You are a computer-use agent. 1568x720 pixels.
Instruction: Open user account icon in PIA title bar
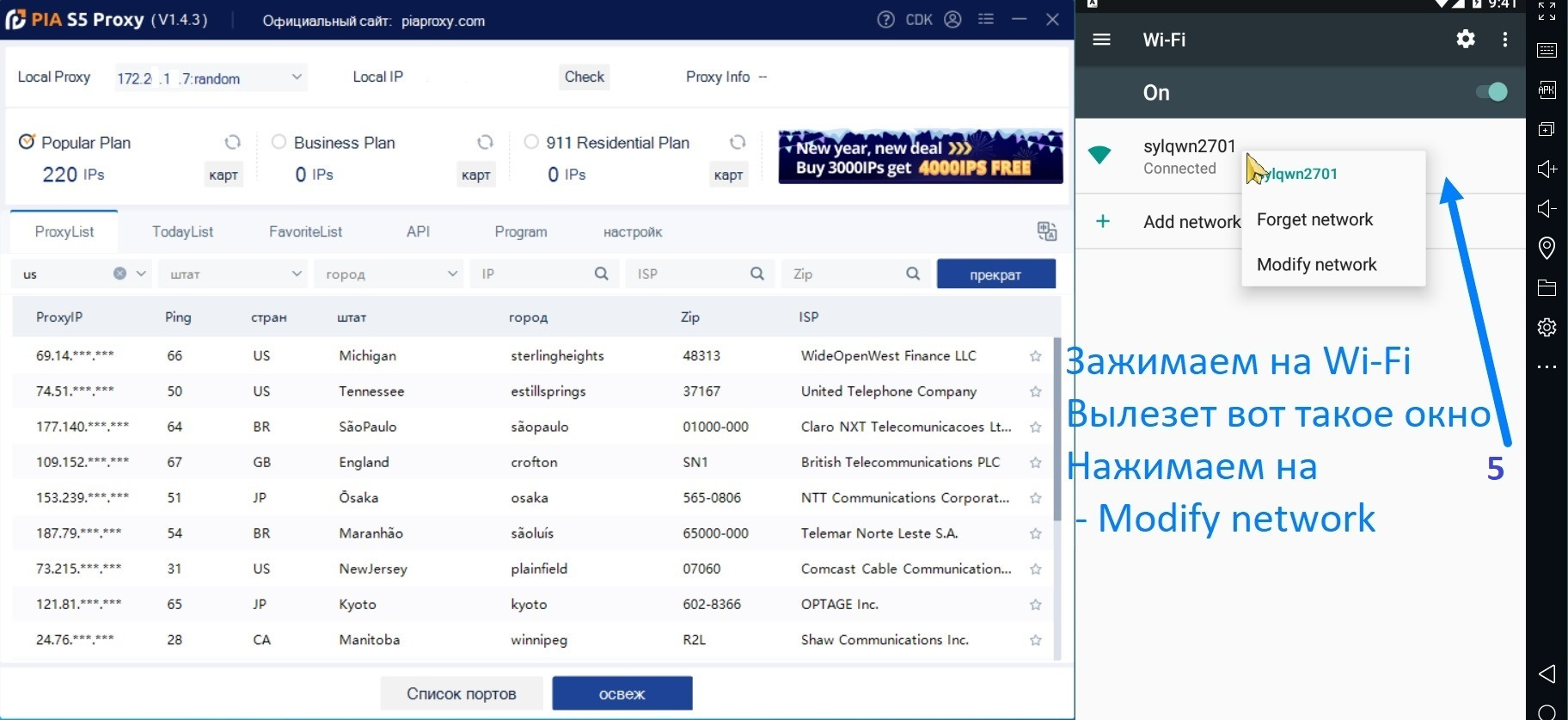[x=952, y=20]
